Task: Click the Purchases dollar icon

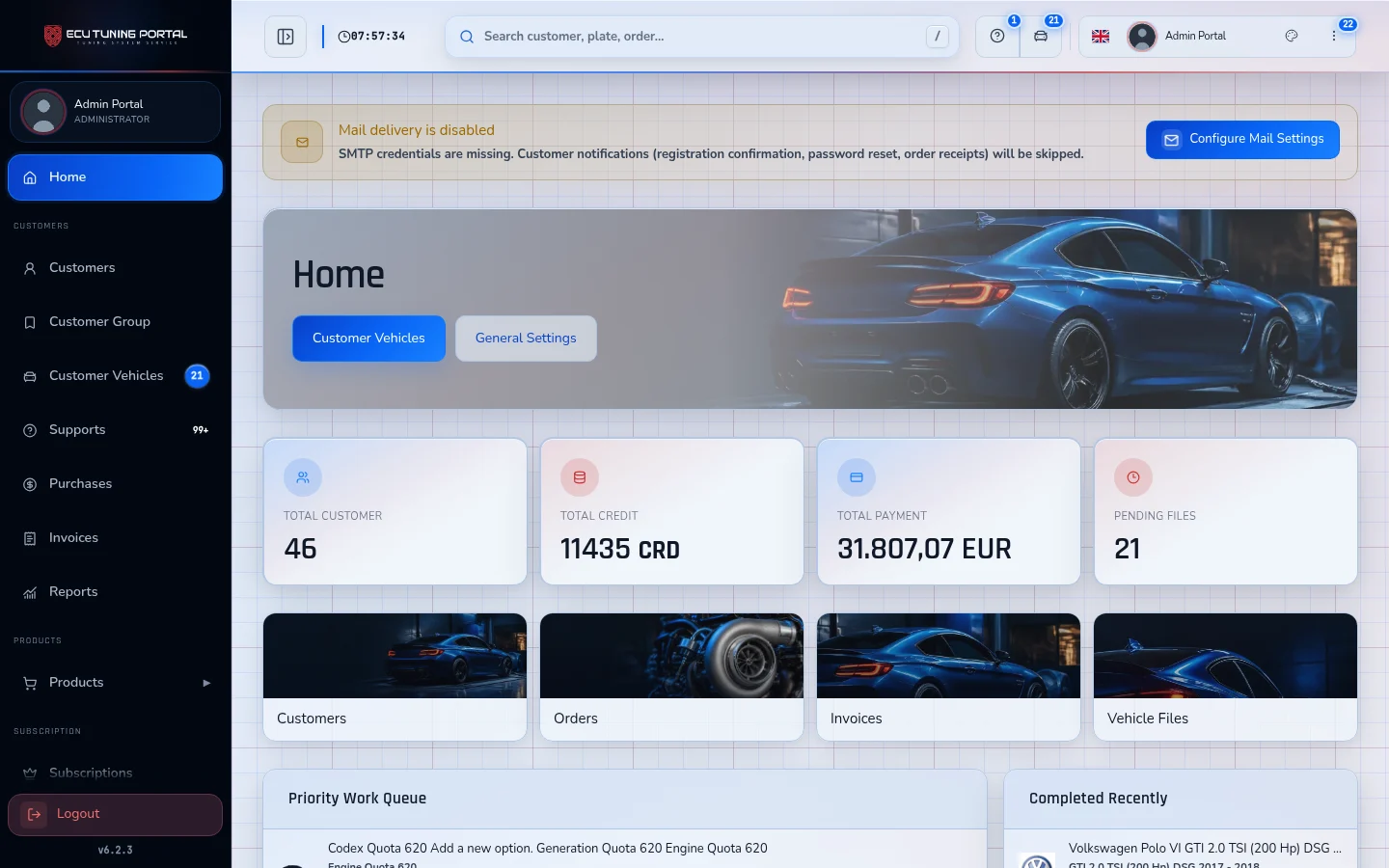Action: (30, 484)
